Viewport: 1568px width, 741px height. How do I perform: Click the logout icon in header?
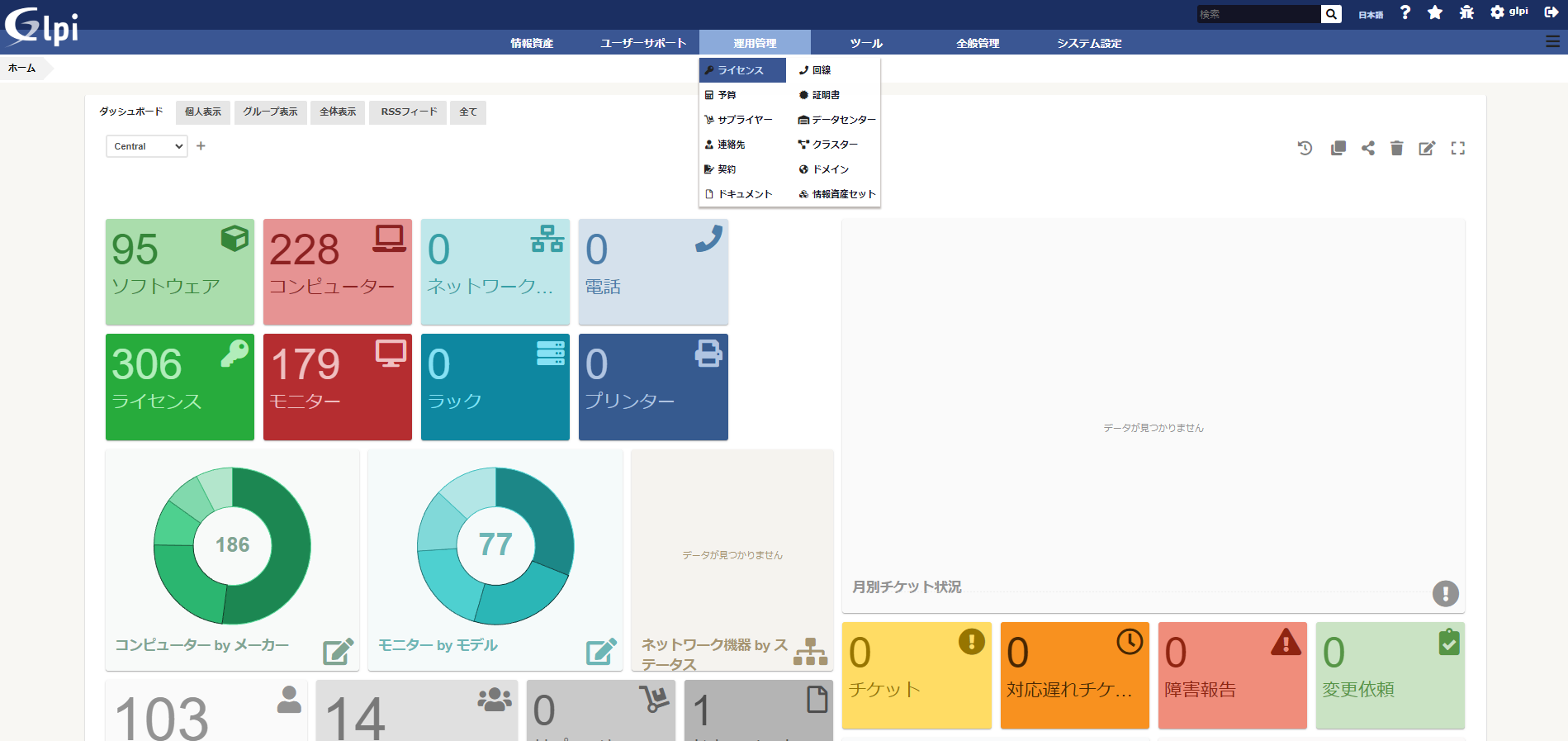1551,12
